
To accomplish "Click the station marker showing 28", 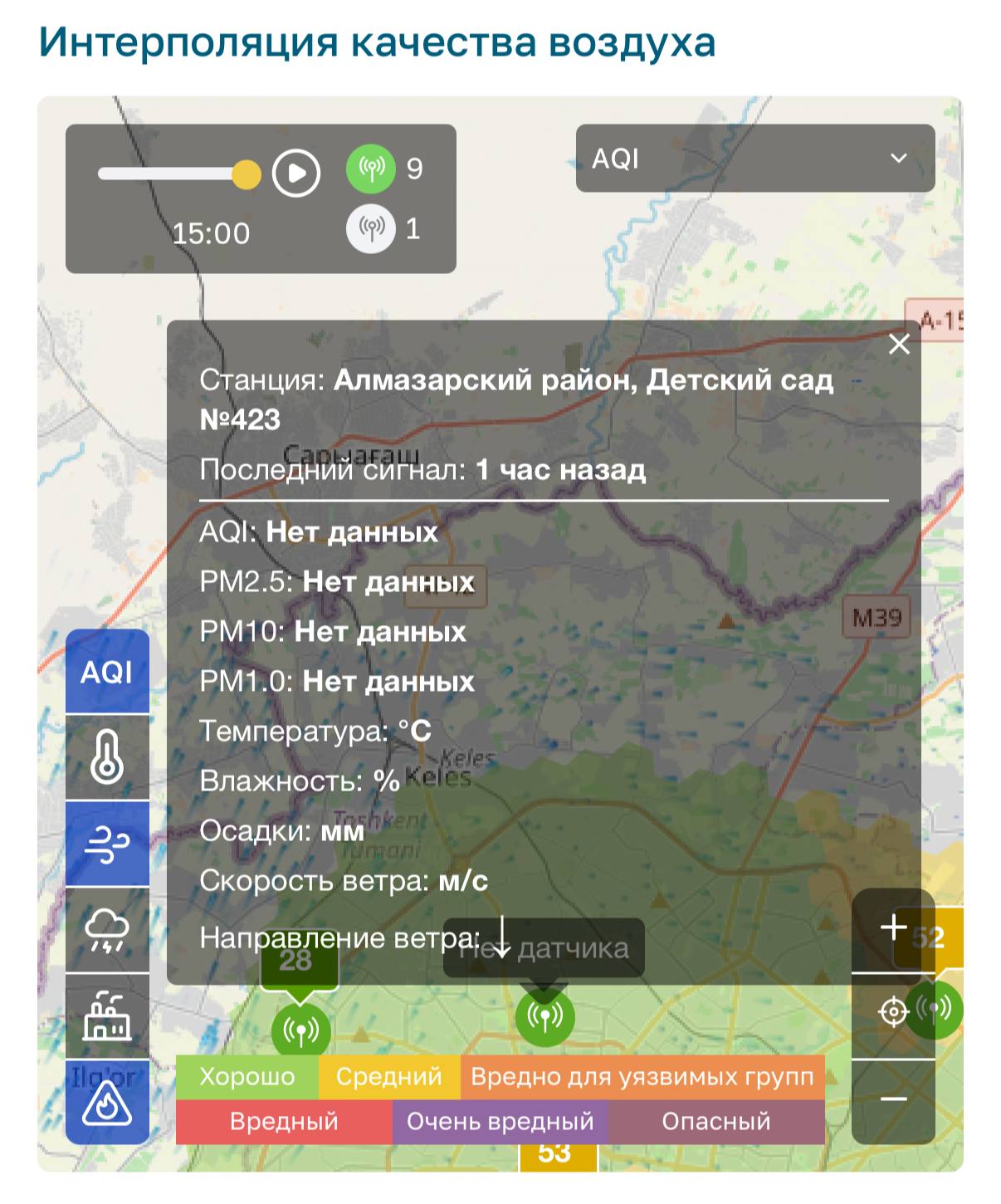I will [300, 1030].
